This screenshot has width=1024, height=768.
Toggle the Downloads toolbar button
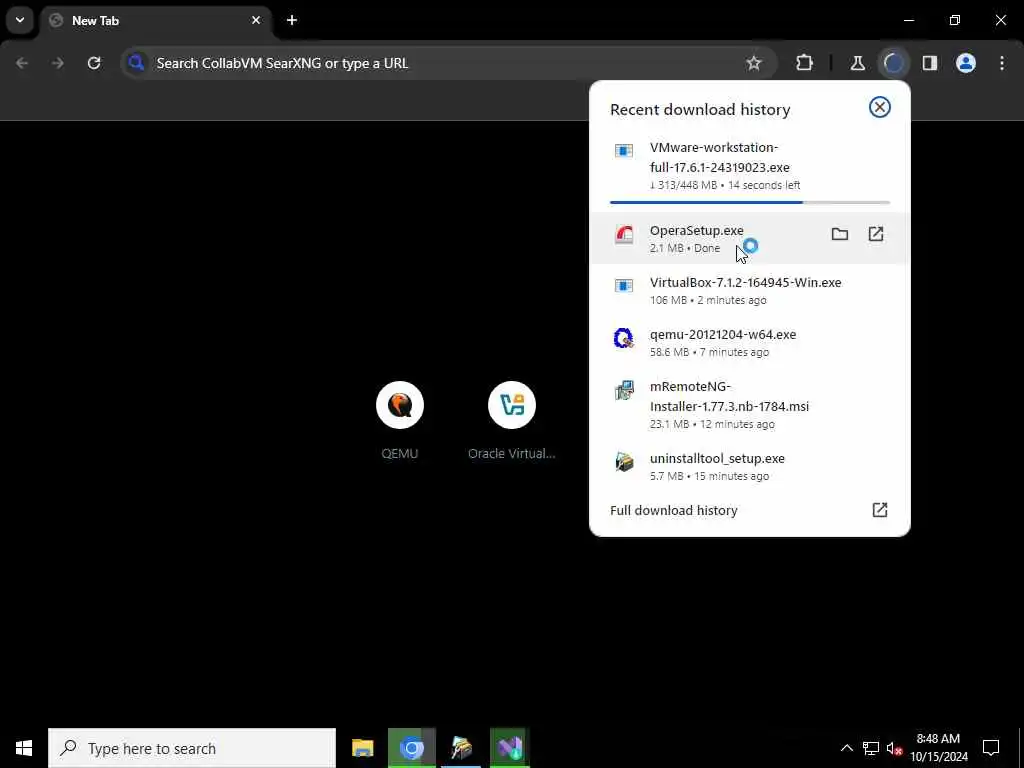click(x=893, y=63)
